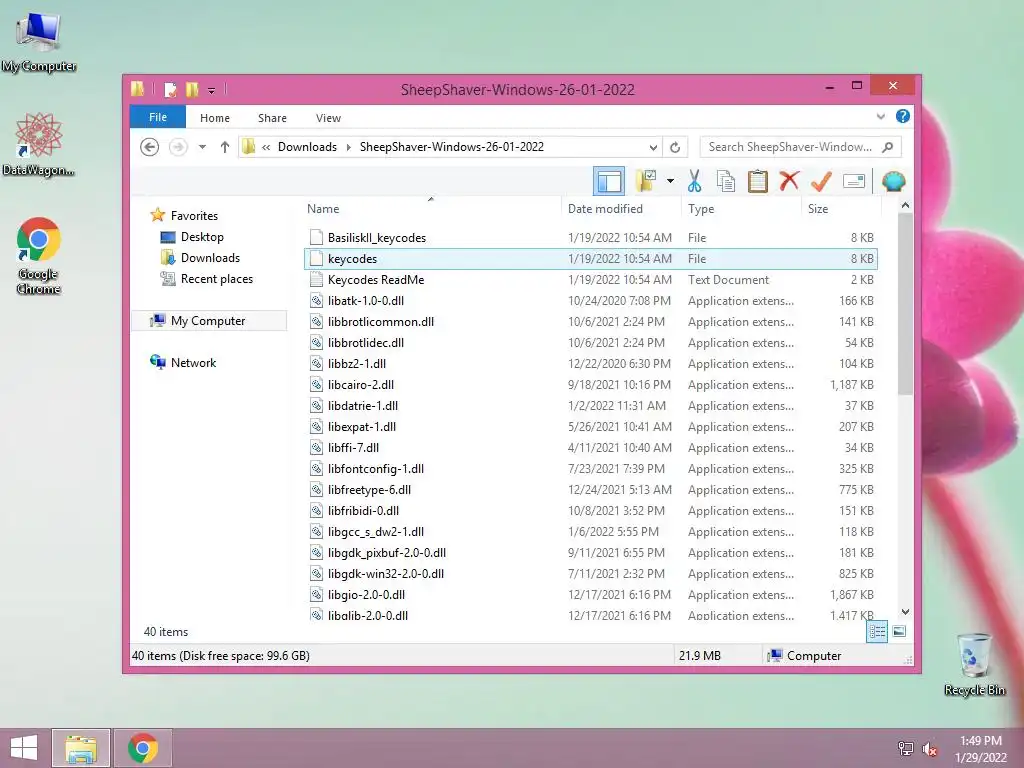Open Recent places in navigation pane
Screen dimensions: 1024x768
(x=216, y=279)
